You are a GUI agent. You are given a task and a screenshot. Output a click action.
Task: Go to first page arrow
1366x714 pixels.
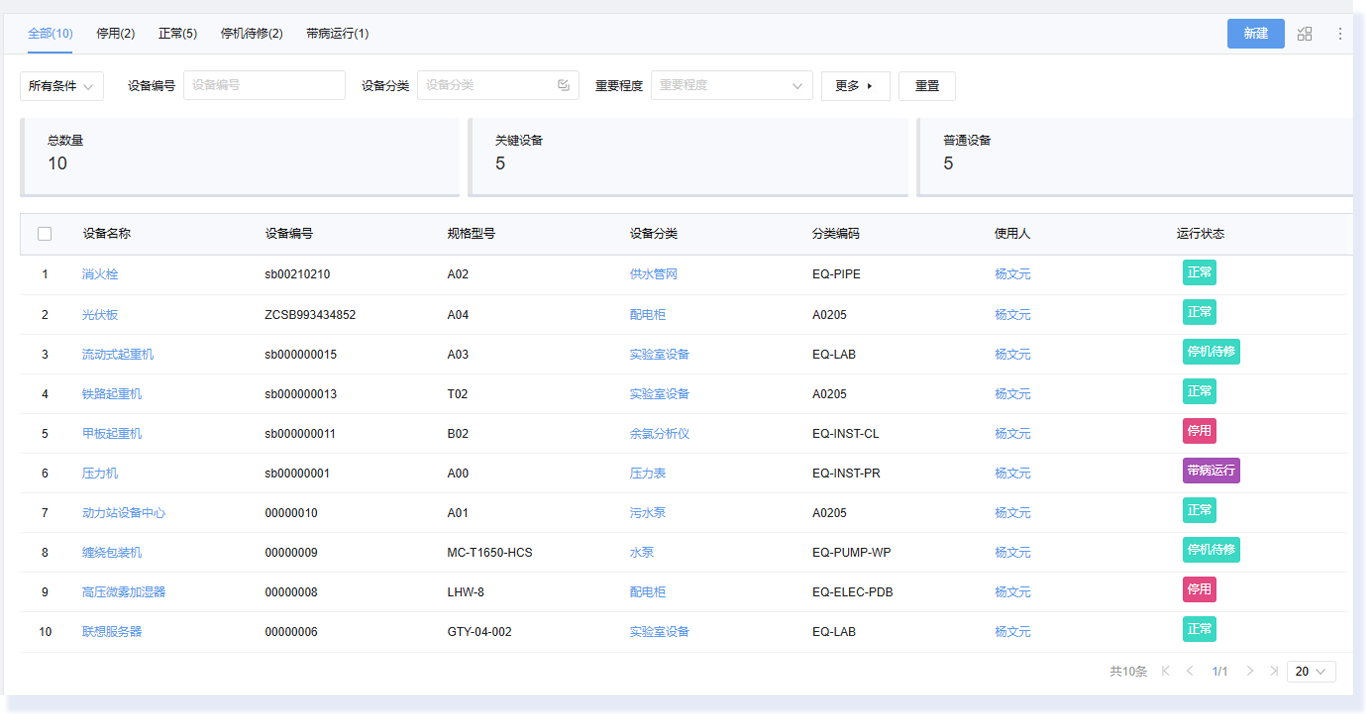[x=1166, y=671]
